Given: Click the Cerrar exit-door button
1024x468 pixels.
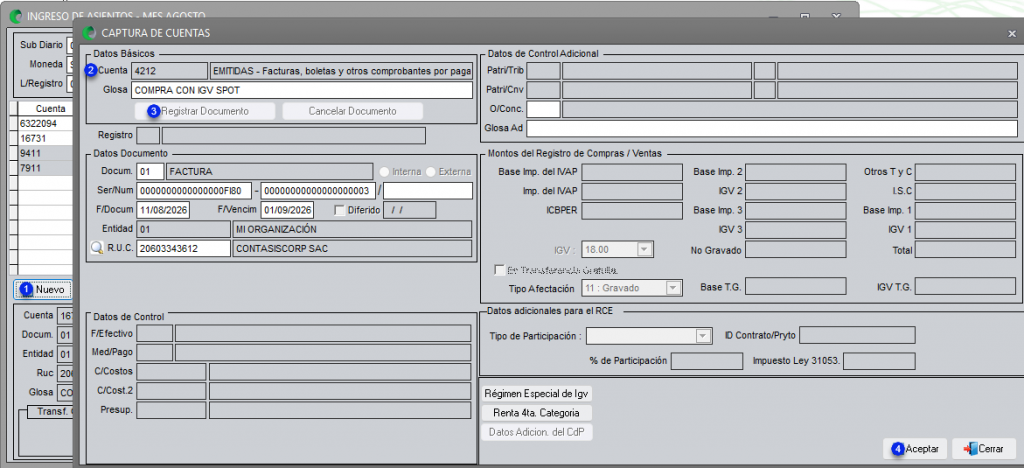Looking at the screenshot, I should [x=984, y=449].
